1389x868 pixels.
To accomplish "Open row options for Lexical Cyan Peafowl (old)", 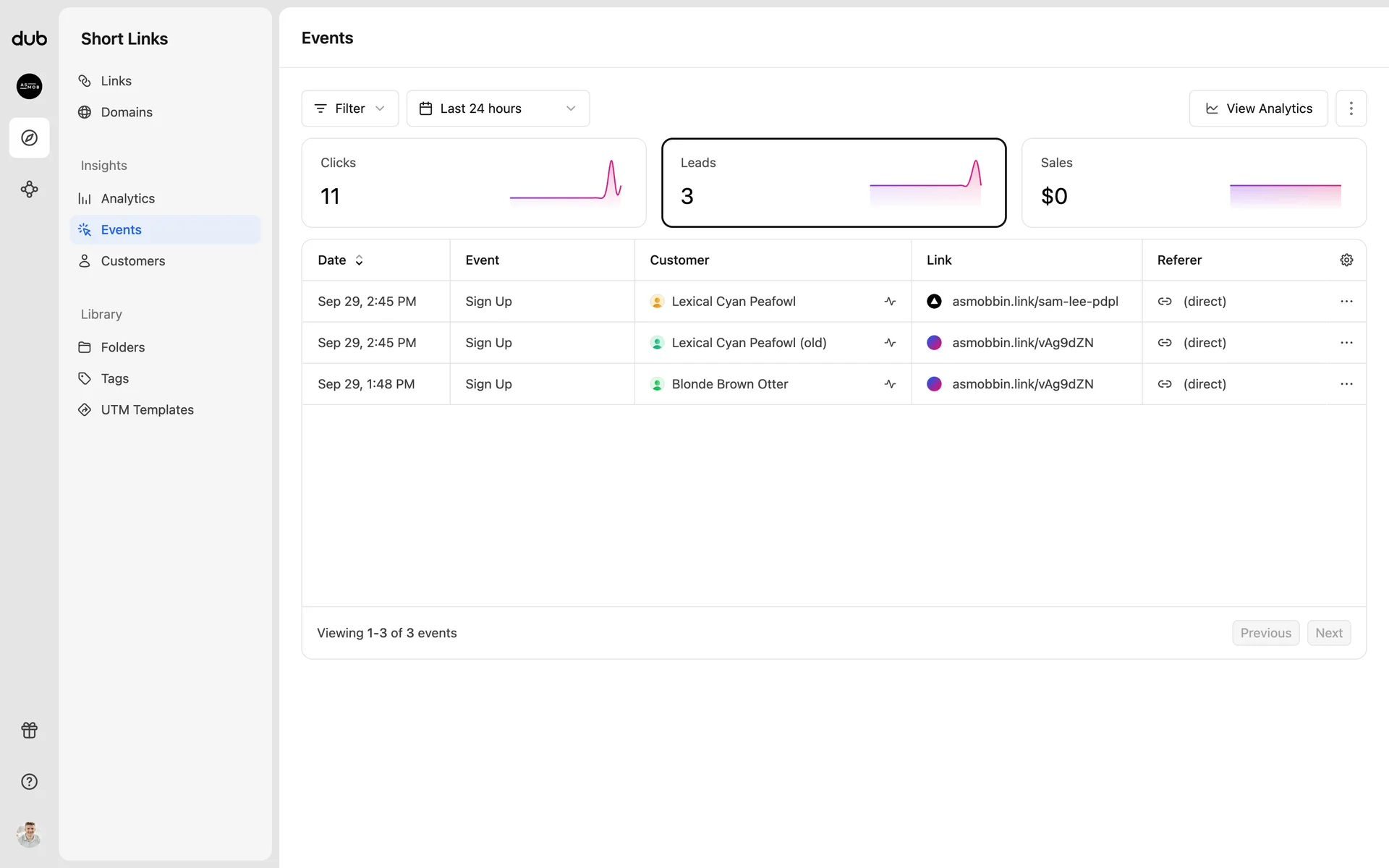I will click(1346, 343).
